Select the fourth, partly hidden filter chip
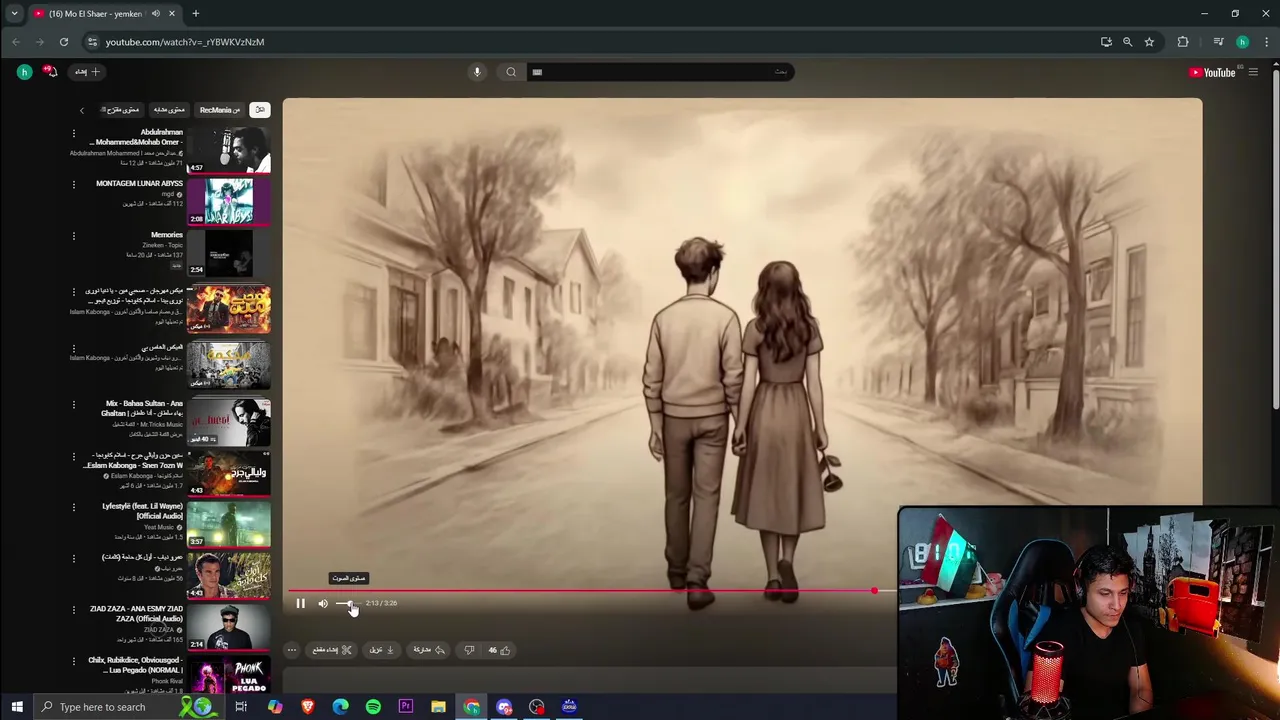Screen dimensions: 1280x720 [x=123, y=110]
